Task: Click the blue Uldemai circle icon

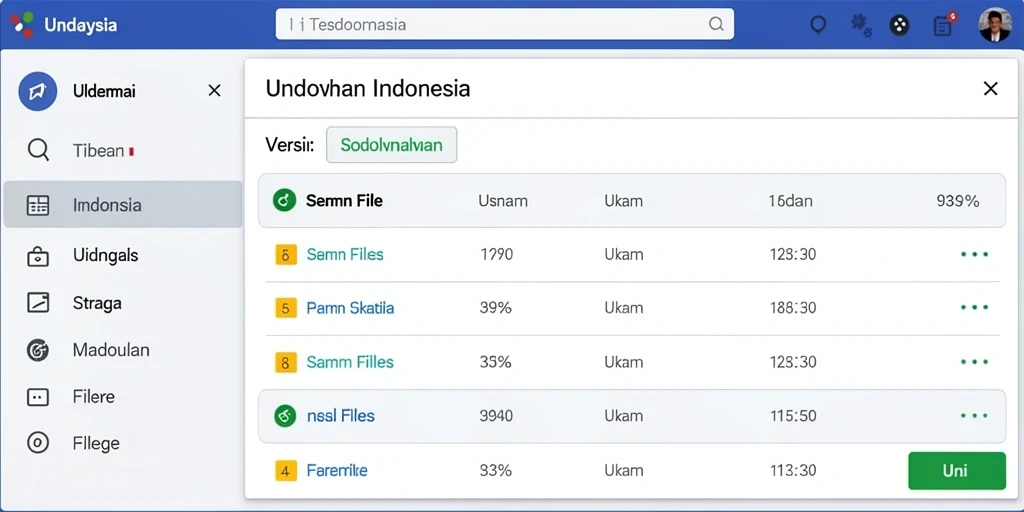Action: (38, 91)
